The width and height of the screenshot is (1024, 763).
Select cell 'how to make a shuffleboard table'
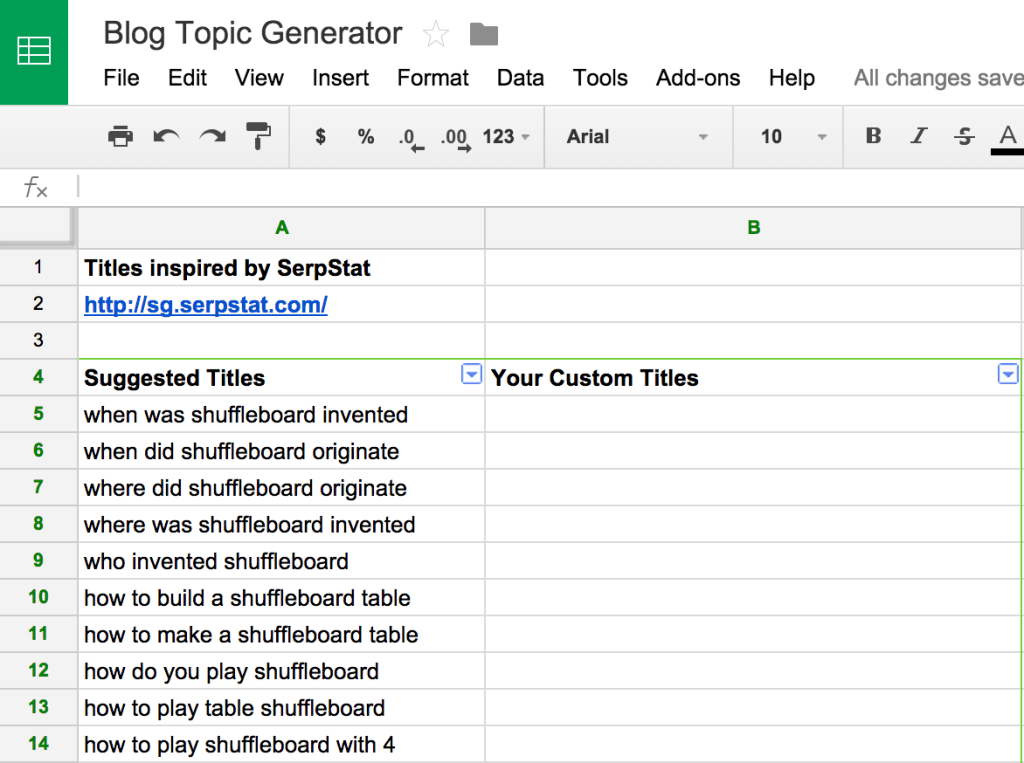tap(281, 634)
